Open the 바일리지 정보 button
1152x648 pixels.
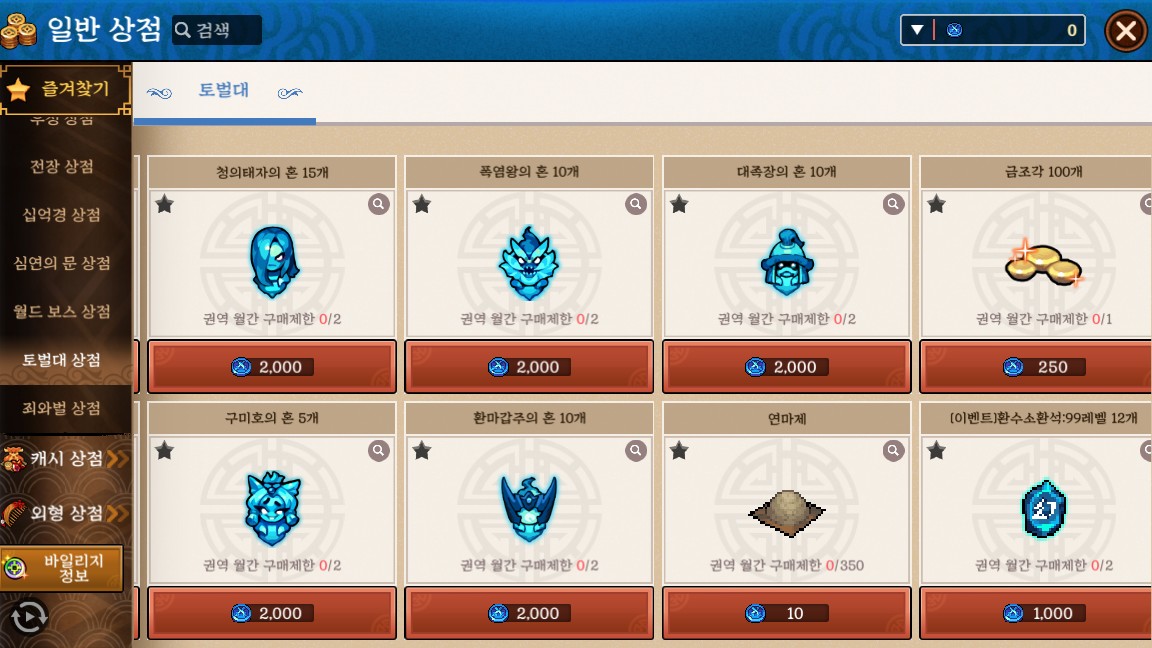[62, 568]
